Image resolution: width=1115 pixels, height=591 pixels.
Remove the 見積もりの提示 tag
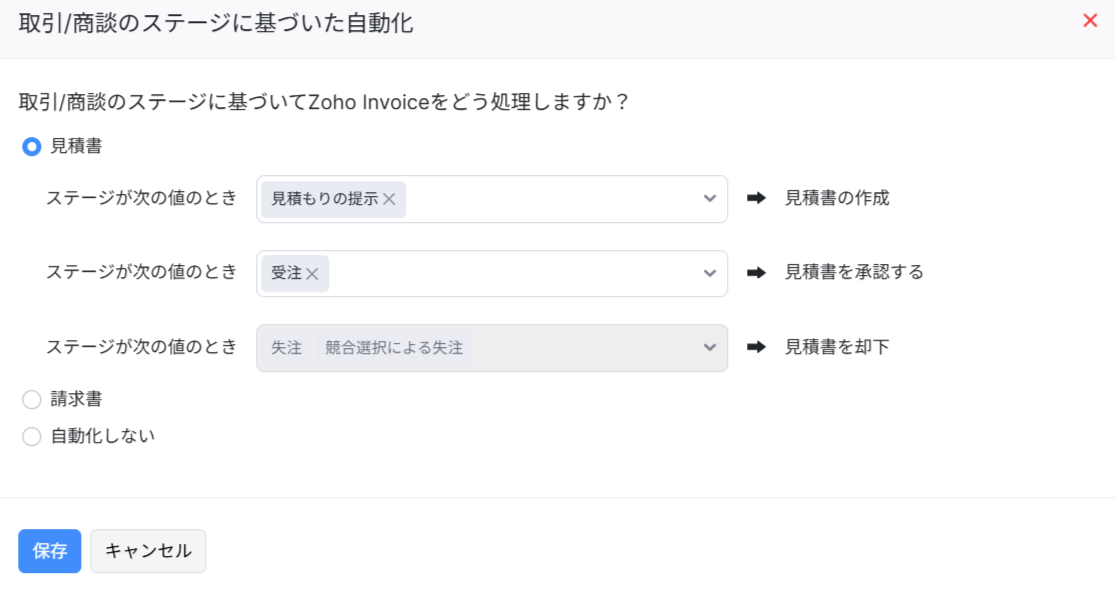point(389,199)
